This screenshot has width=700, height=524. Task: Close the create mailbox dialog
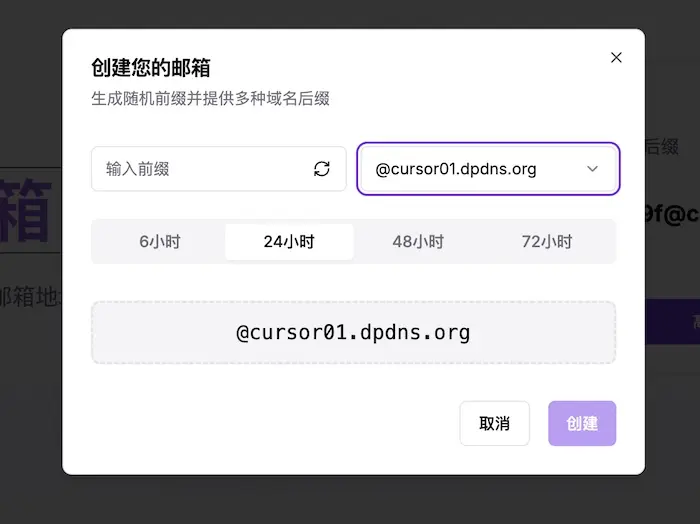tap(616, 58)
